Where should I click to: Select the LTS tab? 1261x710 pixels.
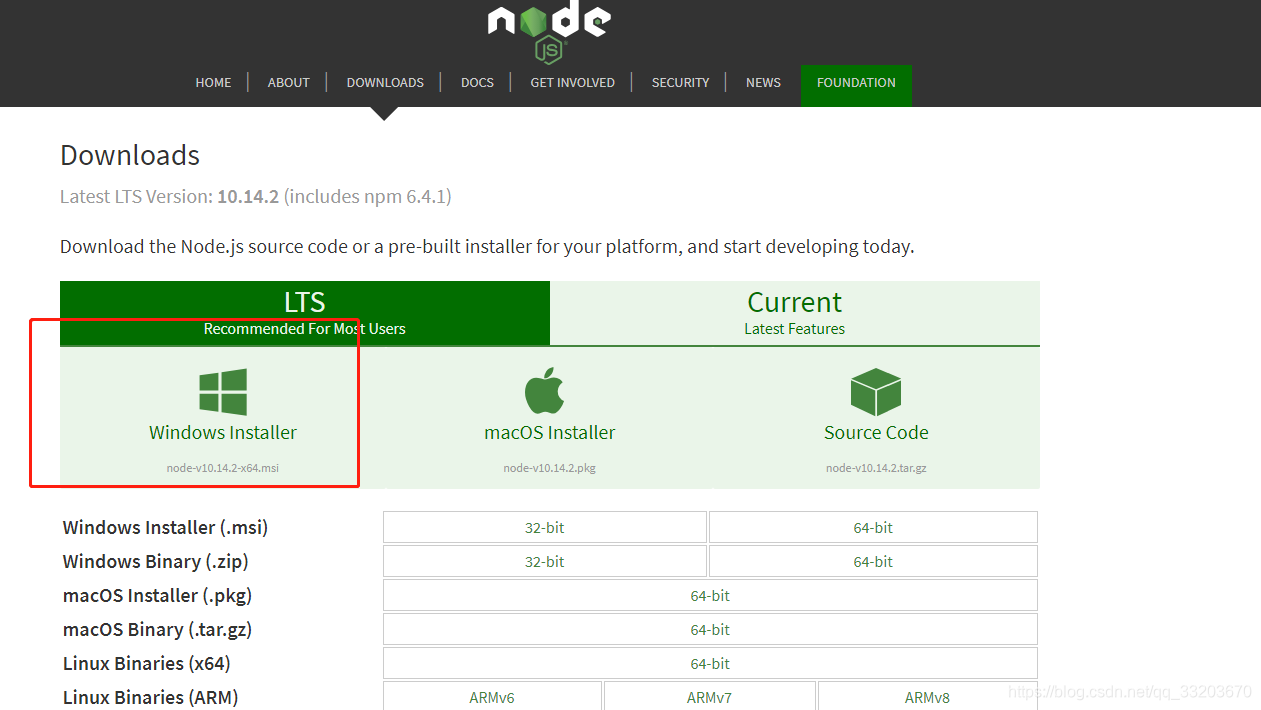click(x=305, y=313)
